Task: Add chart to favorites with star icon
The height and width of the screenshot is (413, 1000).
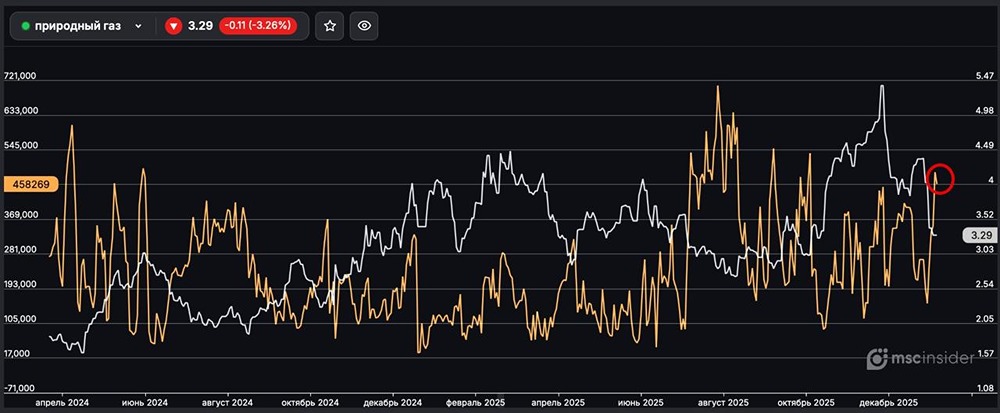Action: 330,26
